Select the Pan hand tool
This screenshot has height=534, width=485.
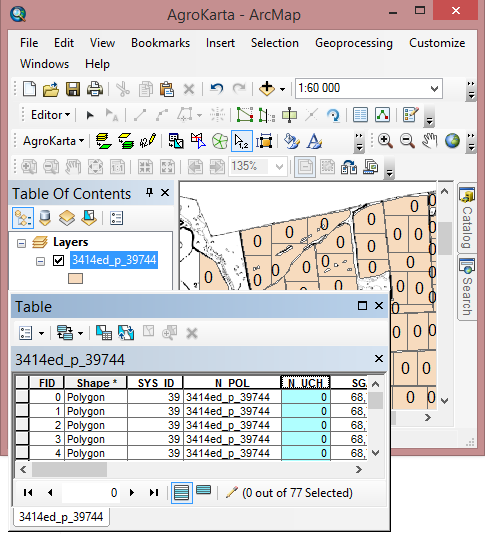point(430,141)
